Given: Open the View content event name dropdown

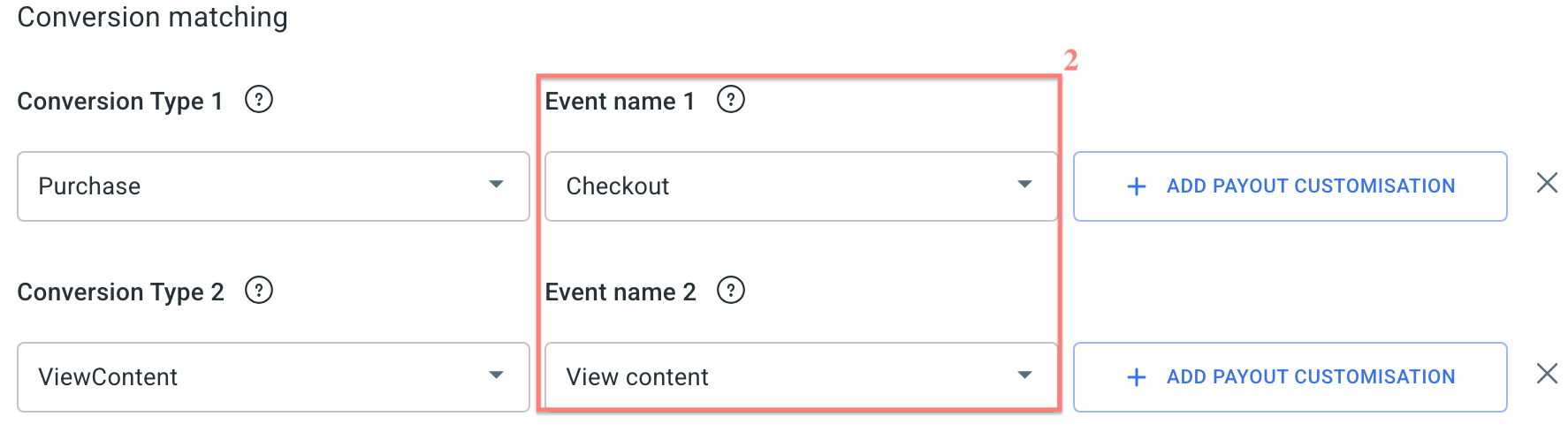Looking at the screenshot, I should click(x=801, y=377).
